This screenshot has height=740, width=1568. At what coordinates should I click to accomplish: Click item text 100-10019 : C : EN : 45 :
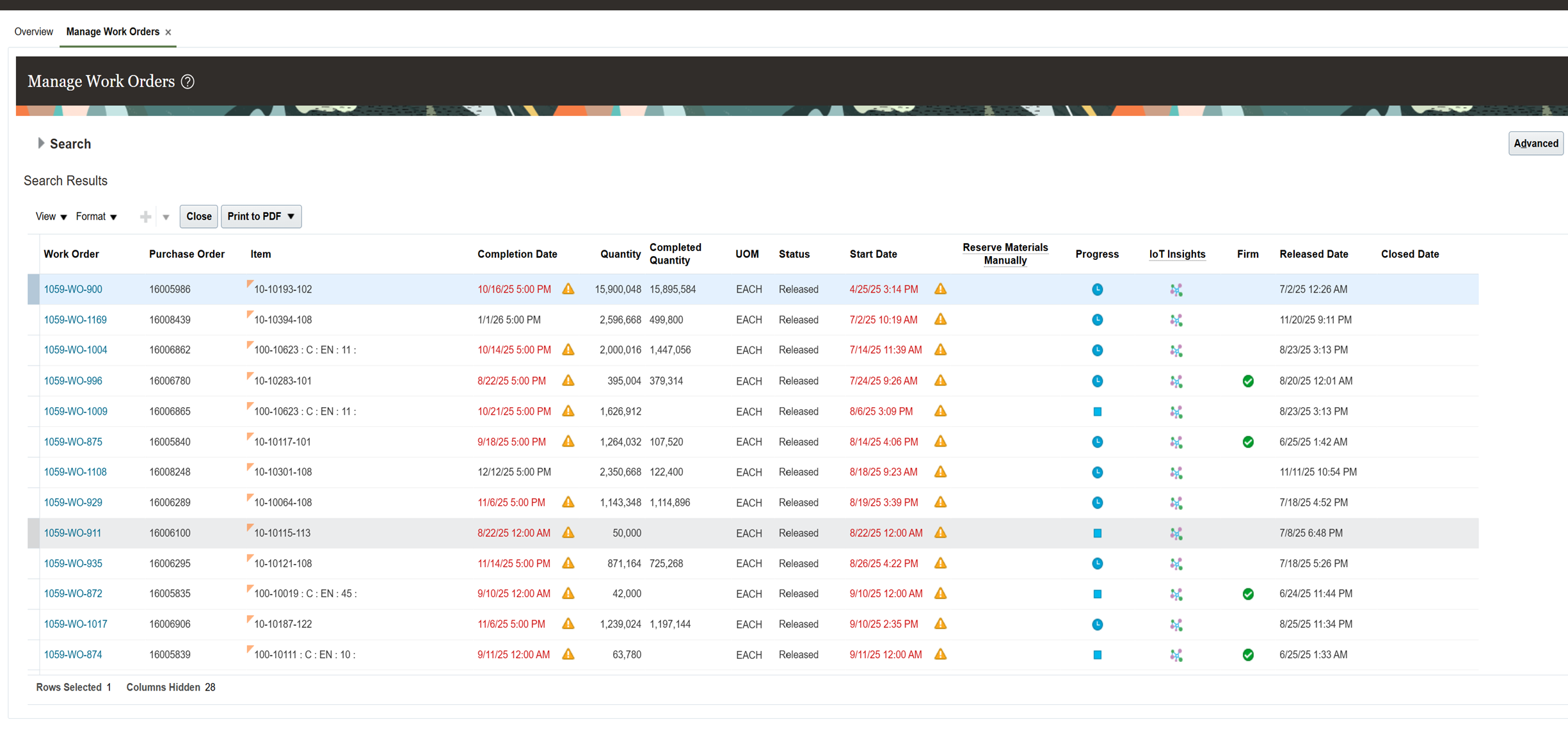305,593
